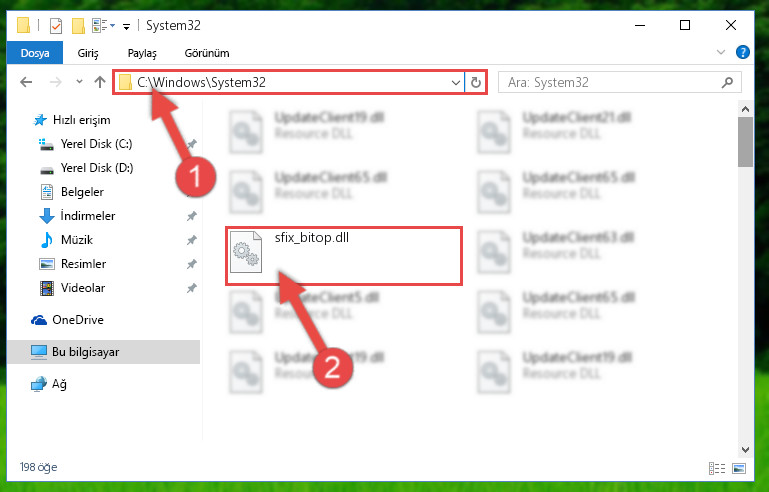
Task: Switch to details view icon in status bar
Action: pos(717,468)
